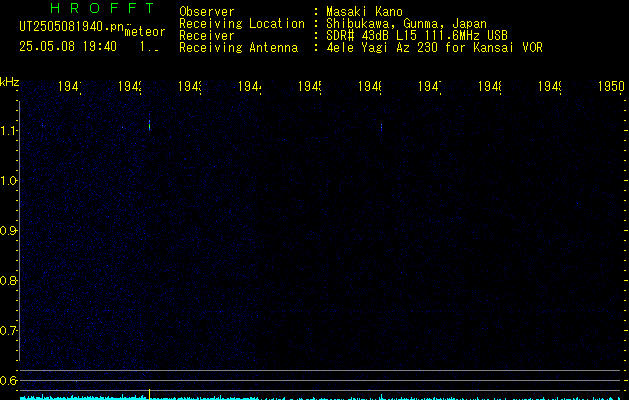This screenshot has height=400, width=629.
Task: Click 4ele Yagi Az 230 for Kansai VOR
Action: point(434,48)
